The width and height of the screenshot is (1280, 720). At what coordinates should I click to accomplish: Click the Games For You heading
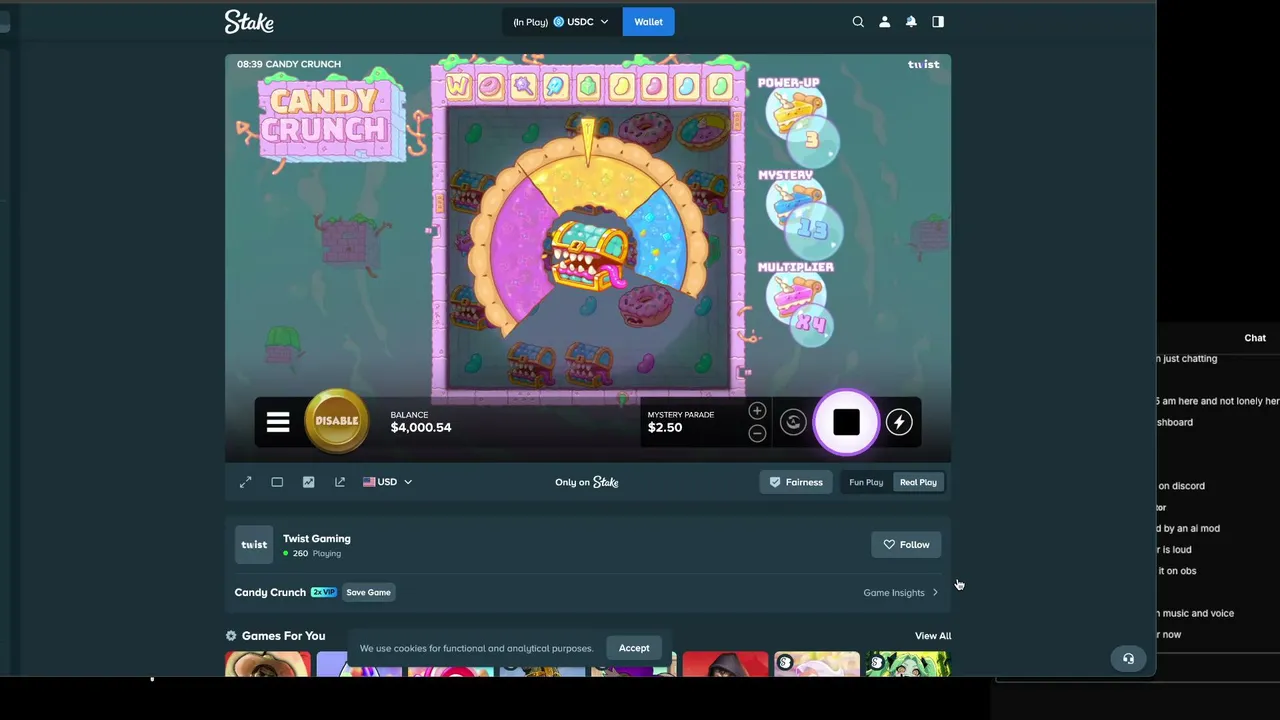(x=283, y=636)
